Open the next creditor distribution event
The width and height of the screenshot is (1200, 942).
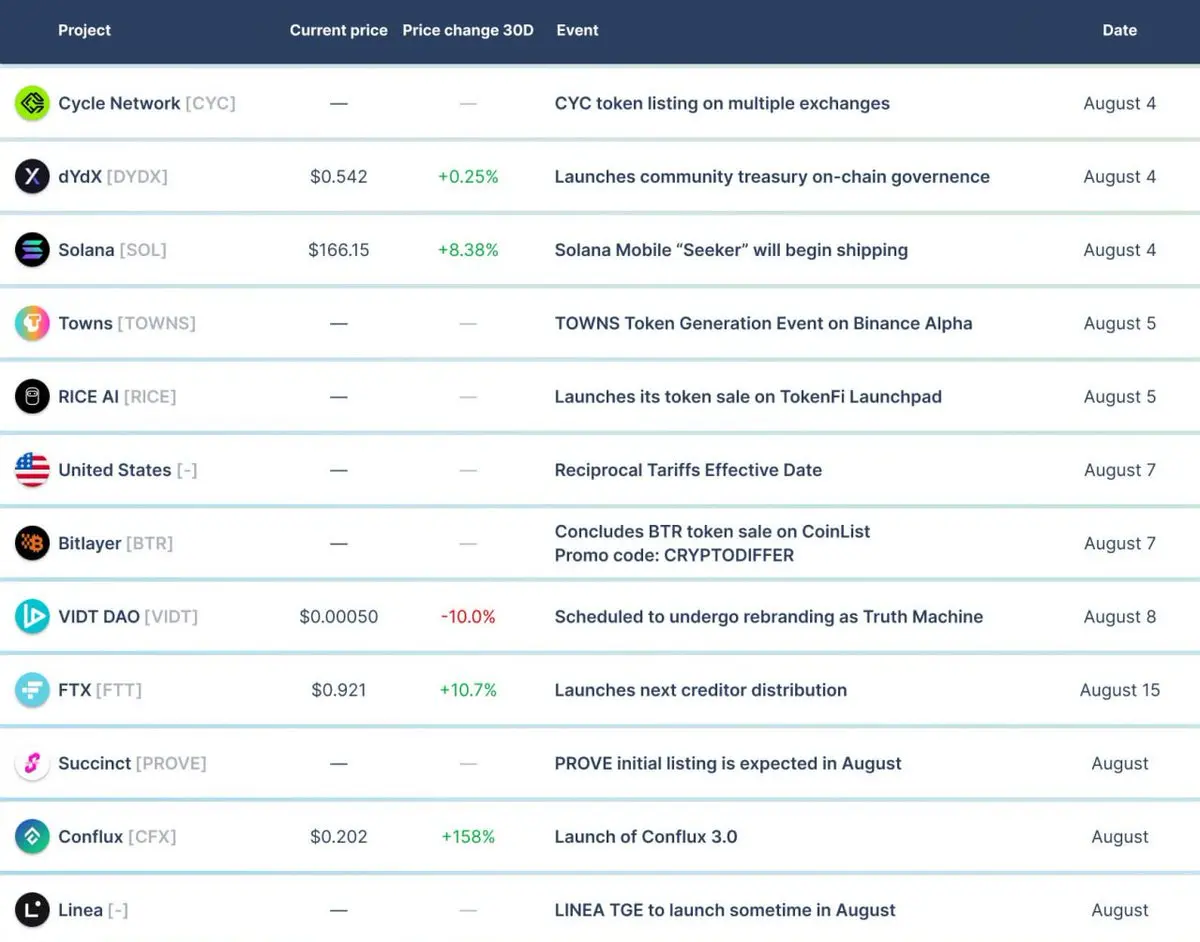(x=701, y=690)
